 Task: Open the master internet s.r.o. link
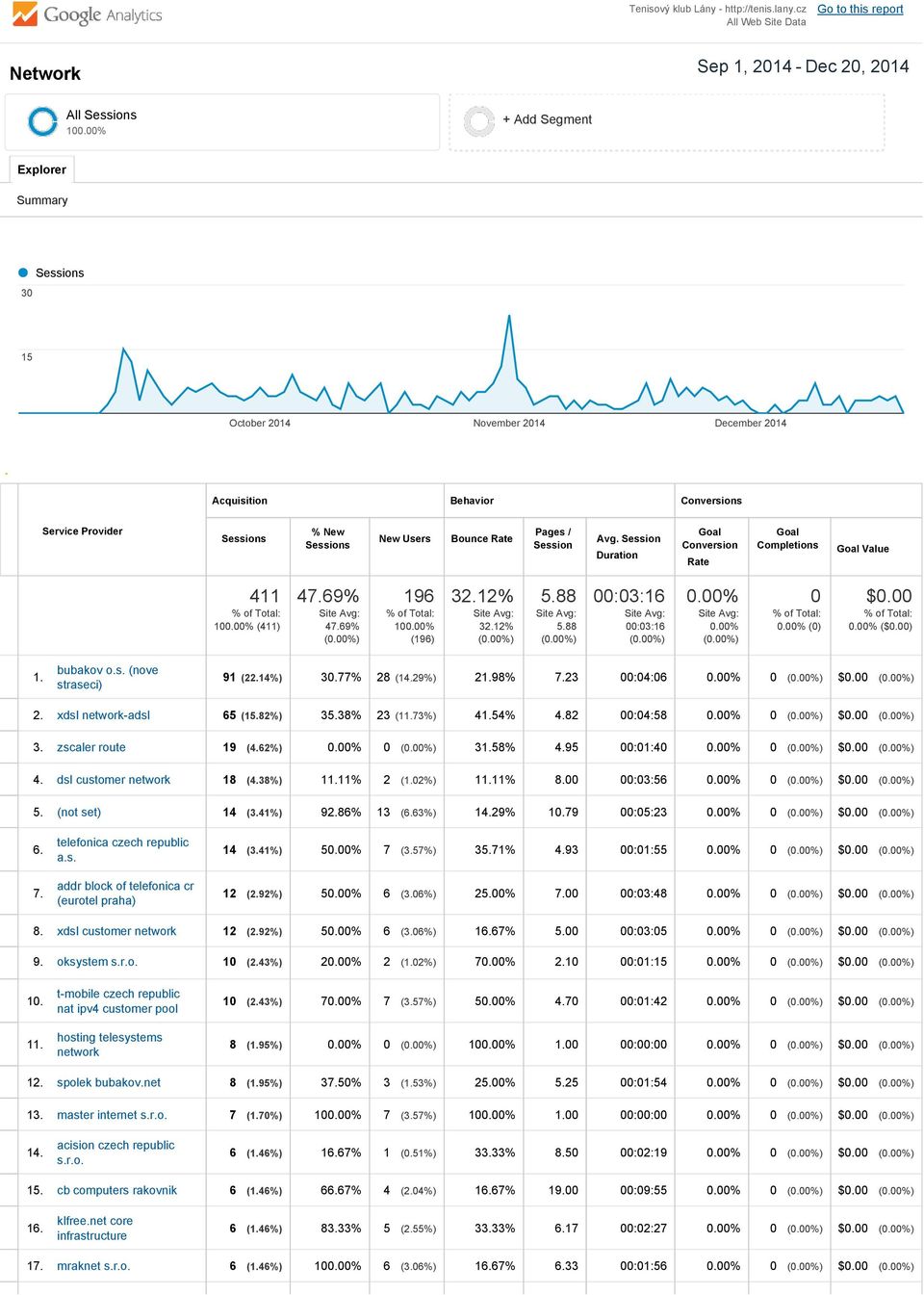pyautogui.click(x=112, y=1115)
